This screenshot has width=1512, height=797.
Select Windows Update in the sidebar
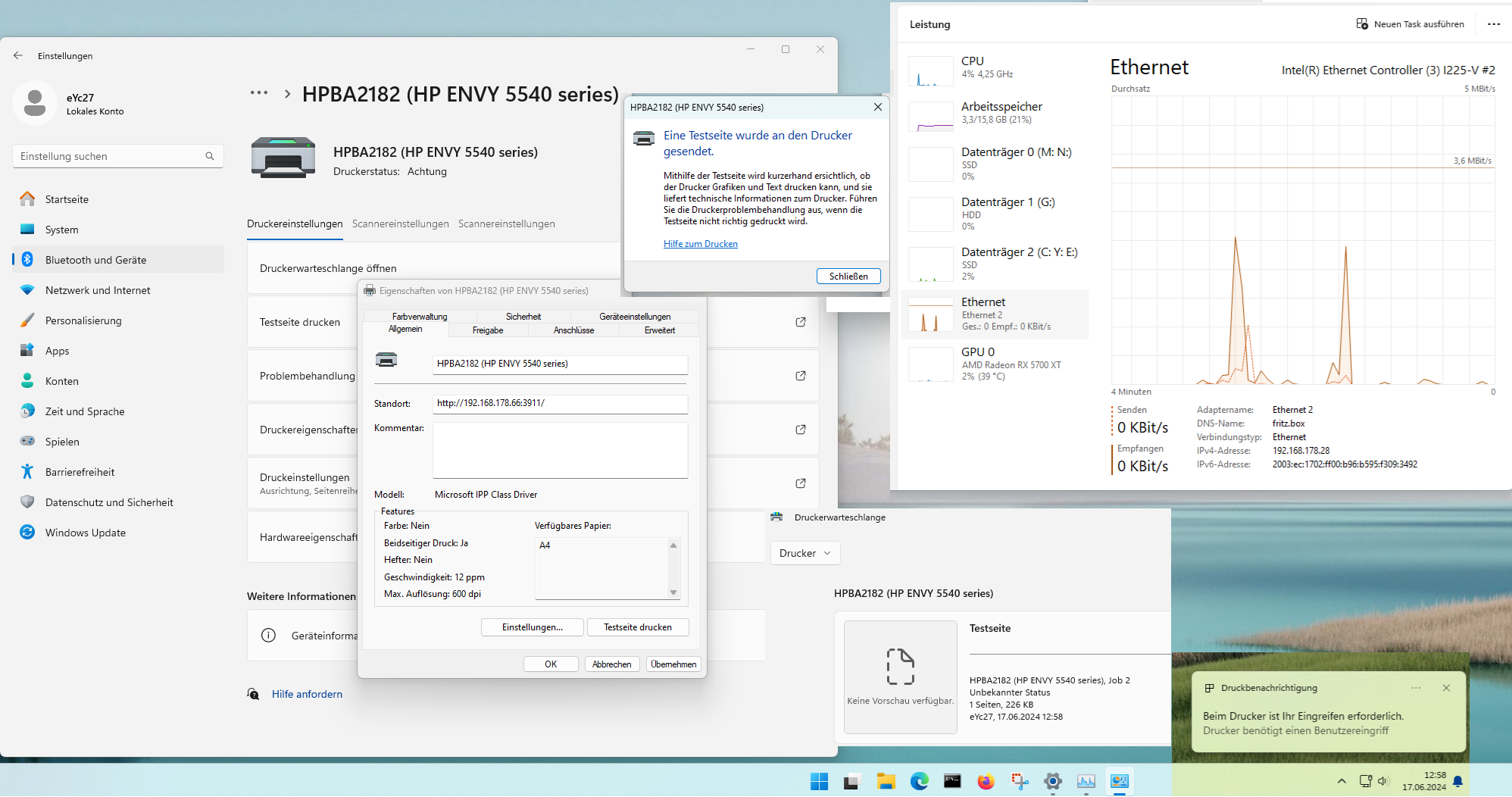(83, 532)
